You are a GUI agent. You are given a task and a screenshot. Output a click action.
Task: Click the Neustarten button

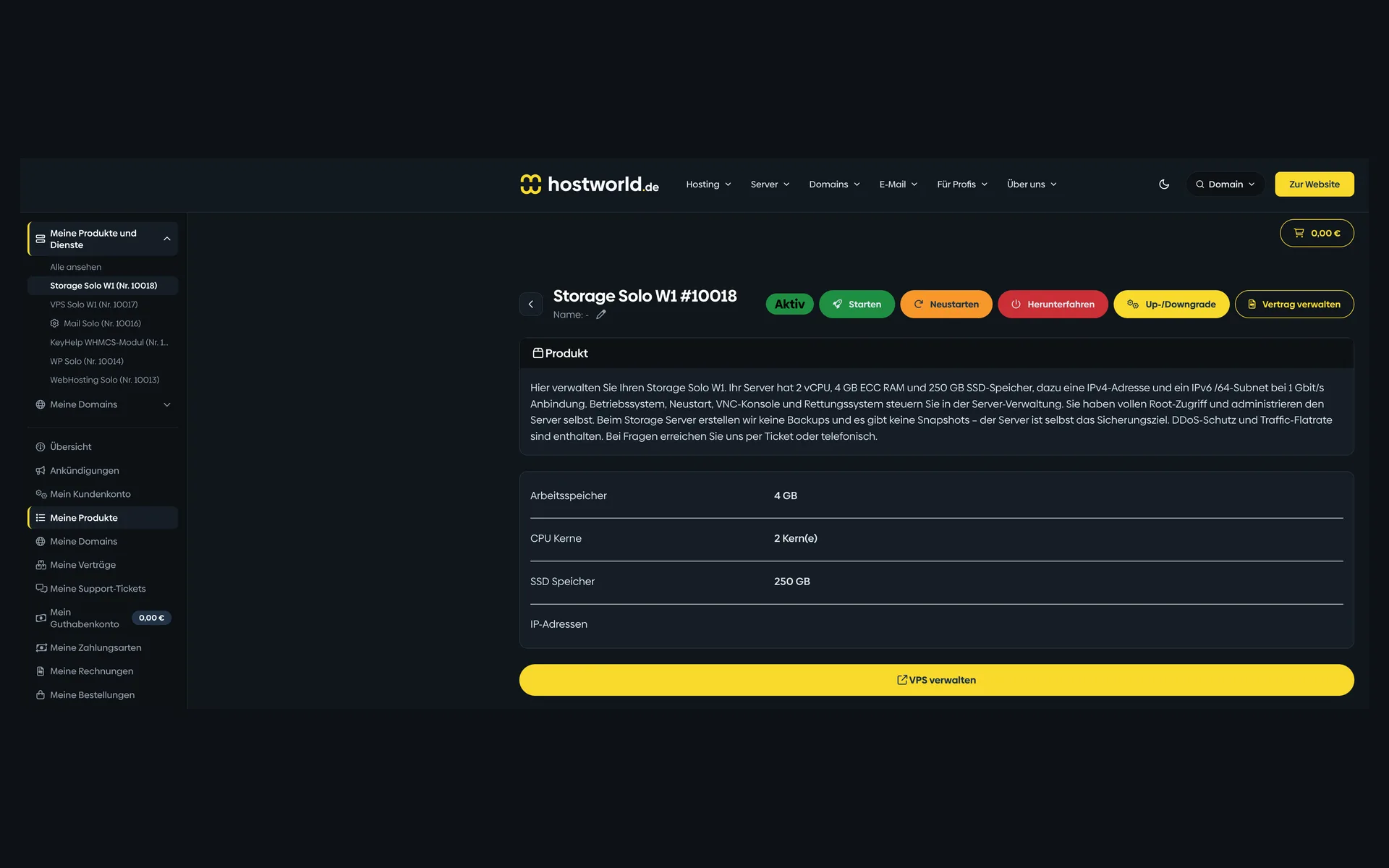[946, 305]
